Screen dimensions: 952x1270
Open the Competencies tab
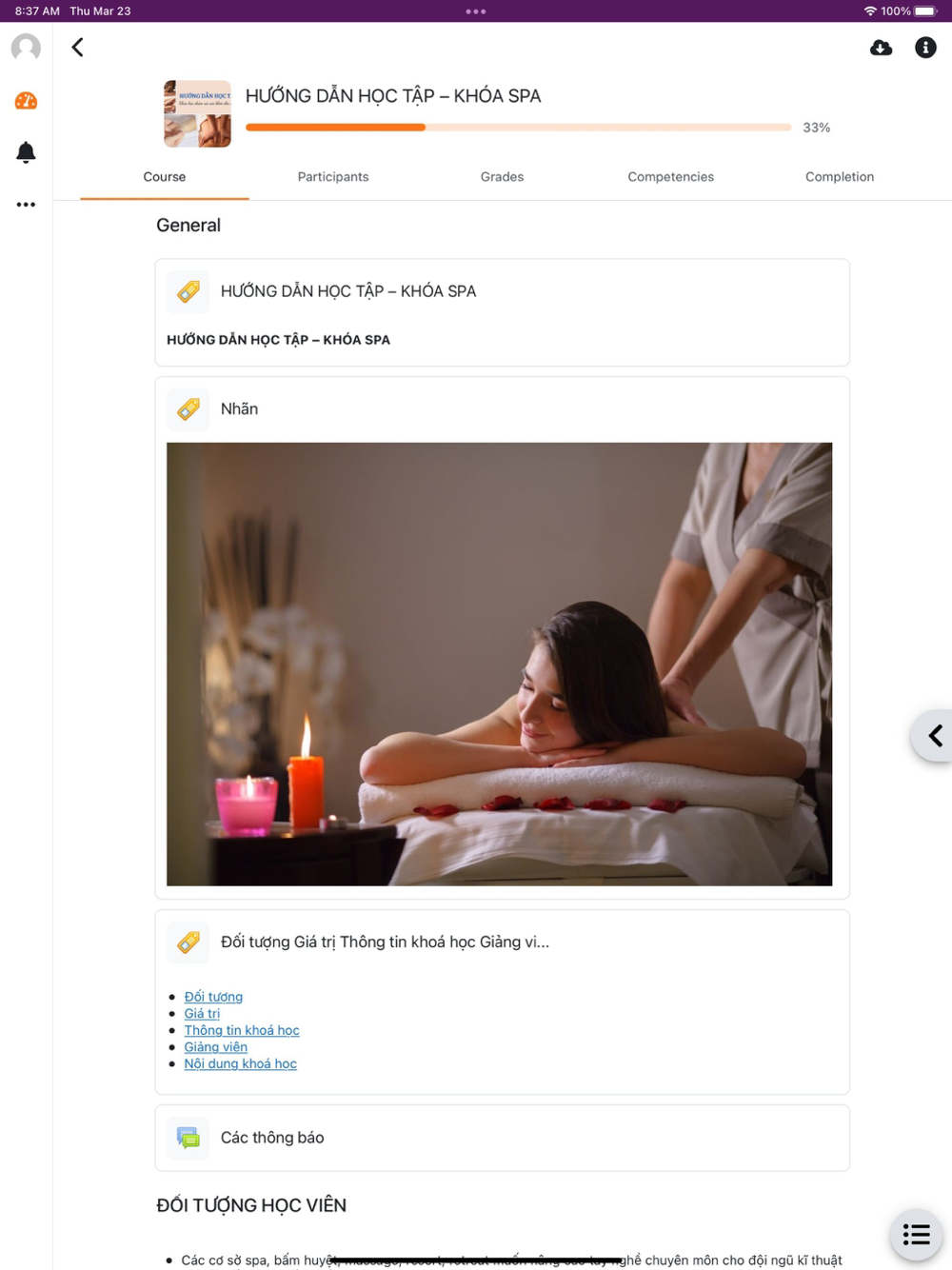[670, 177]
